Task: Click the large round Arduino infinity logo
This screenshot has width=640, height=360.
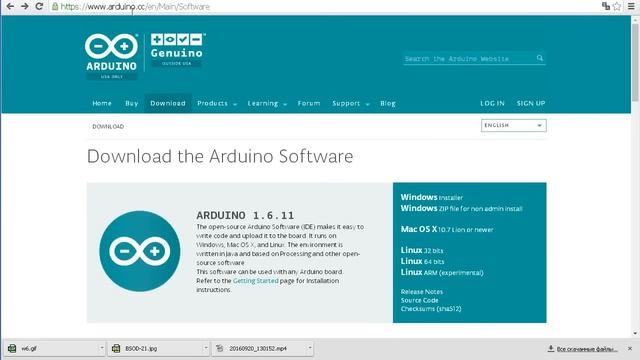Action: [x=140, y=251]
